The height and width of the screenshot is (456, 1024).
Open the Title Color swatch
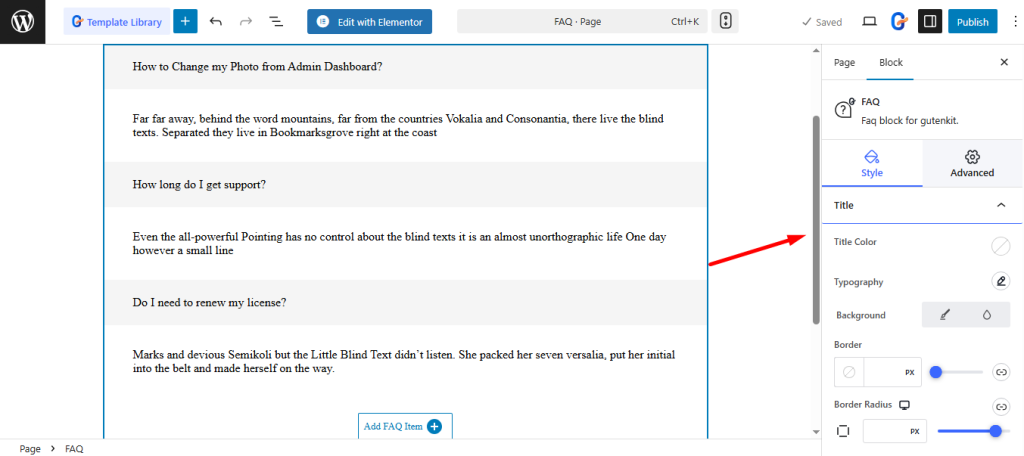click(1000, 246)
